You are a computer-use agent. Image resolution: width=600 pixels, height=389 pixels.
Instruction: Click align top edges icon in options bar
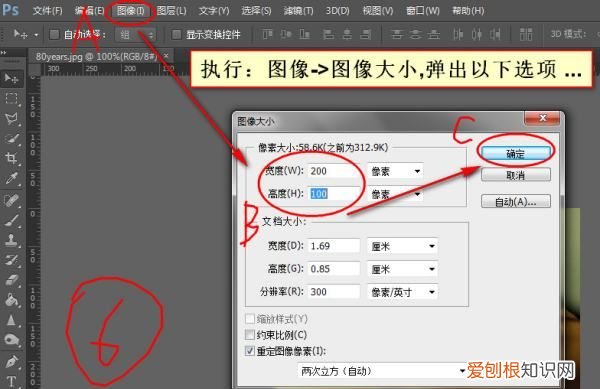267,34
